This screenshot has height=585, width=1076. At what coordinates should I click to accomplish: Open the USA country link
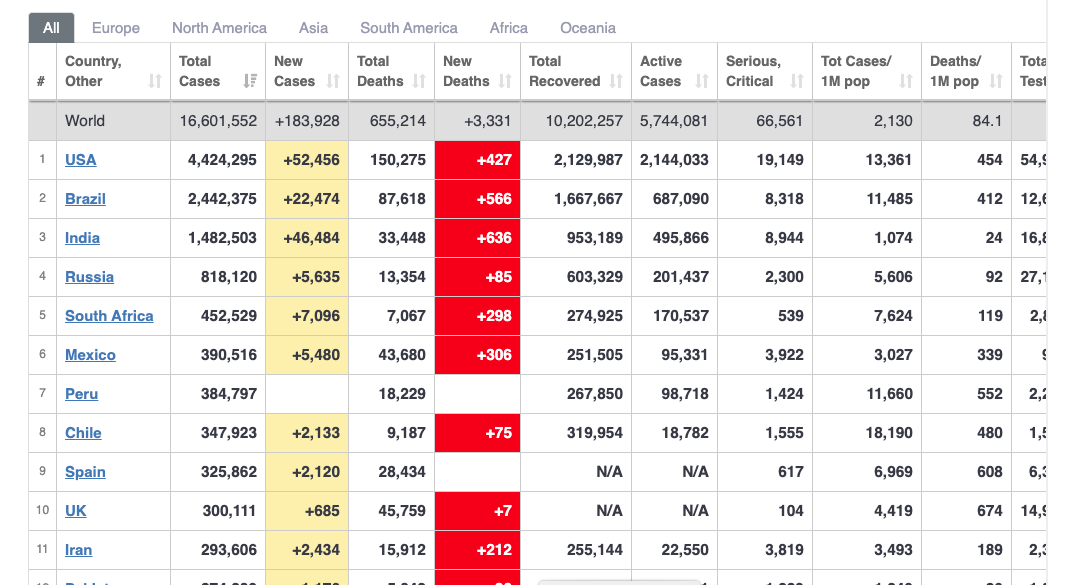coord(81,160)
